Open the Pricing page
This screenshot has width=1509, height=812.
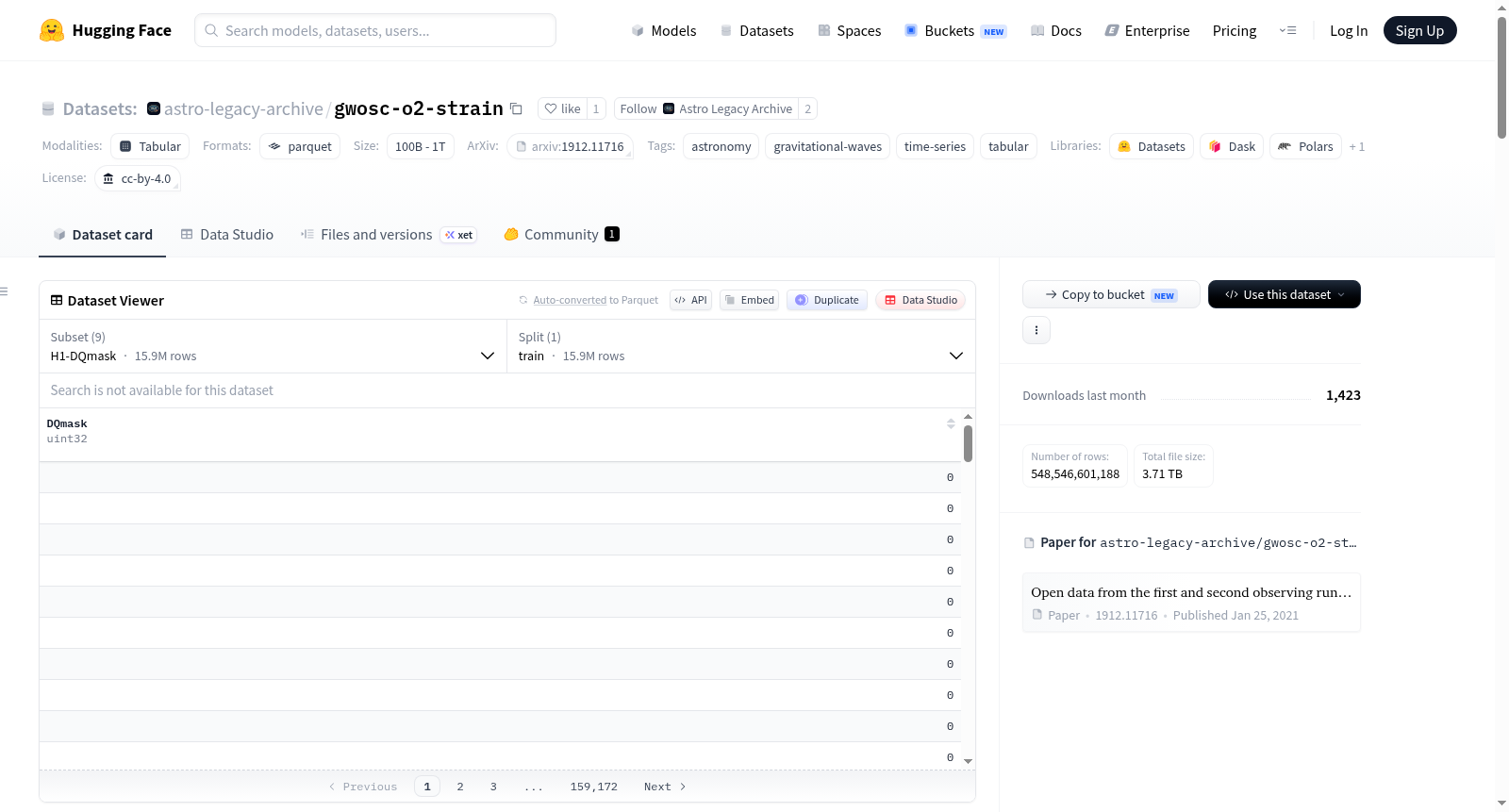(1235, 30)
